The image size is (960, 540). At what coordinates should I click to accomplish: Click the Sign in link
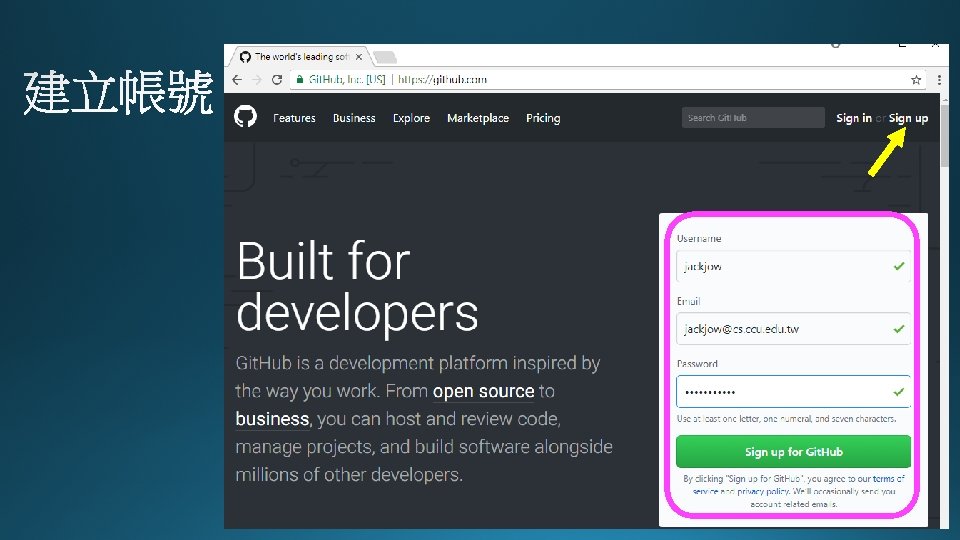coord(854,118)
